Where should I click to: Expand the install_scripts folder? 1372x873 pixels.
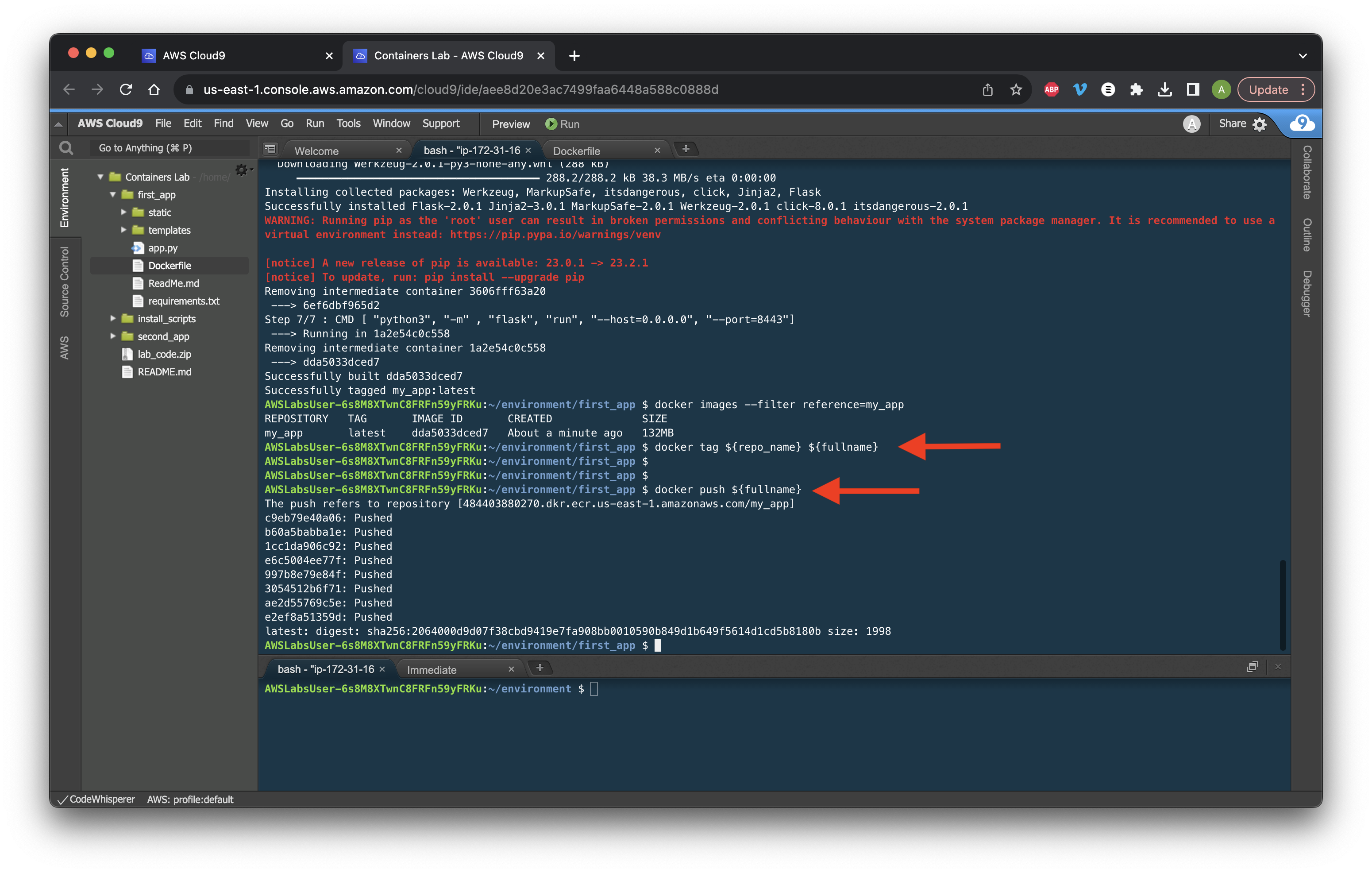(x=113, y=318)
